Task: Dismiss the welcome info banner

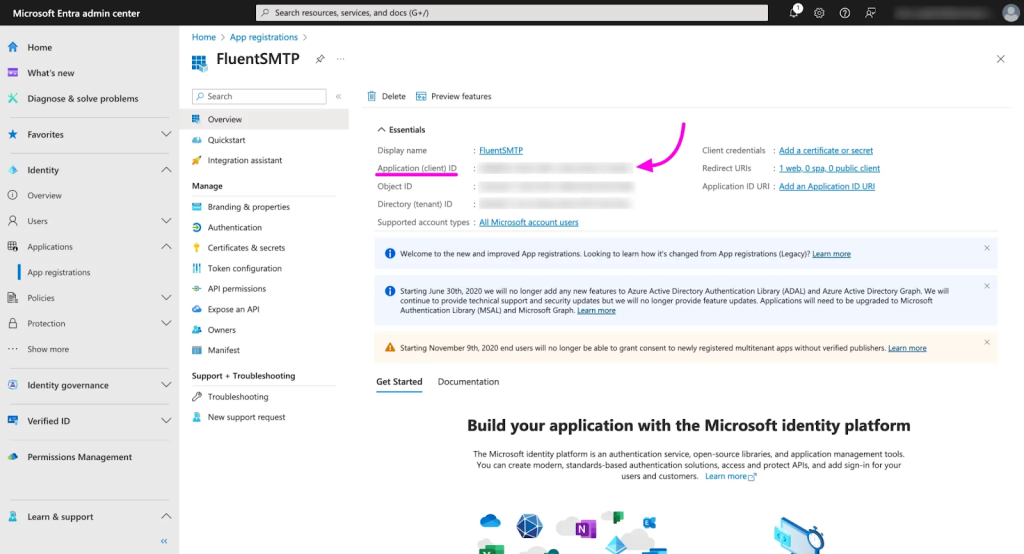Action: [x=986, y=248]
